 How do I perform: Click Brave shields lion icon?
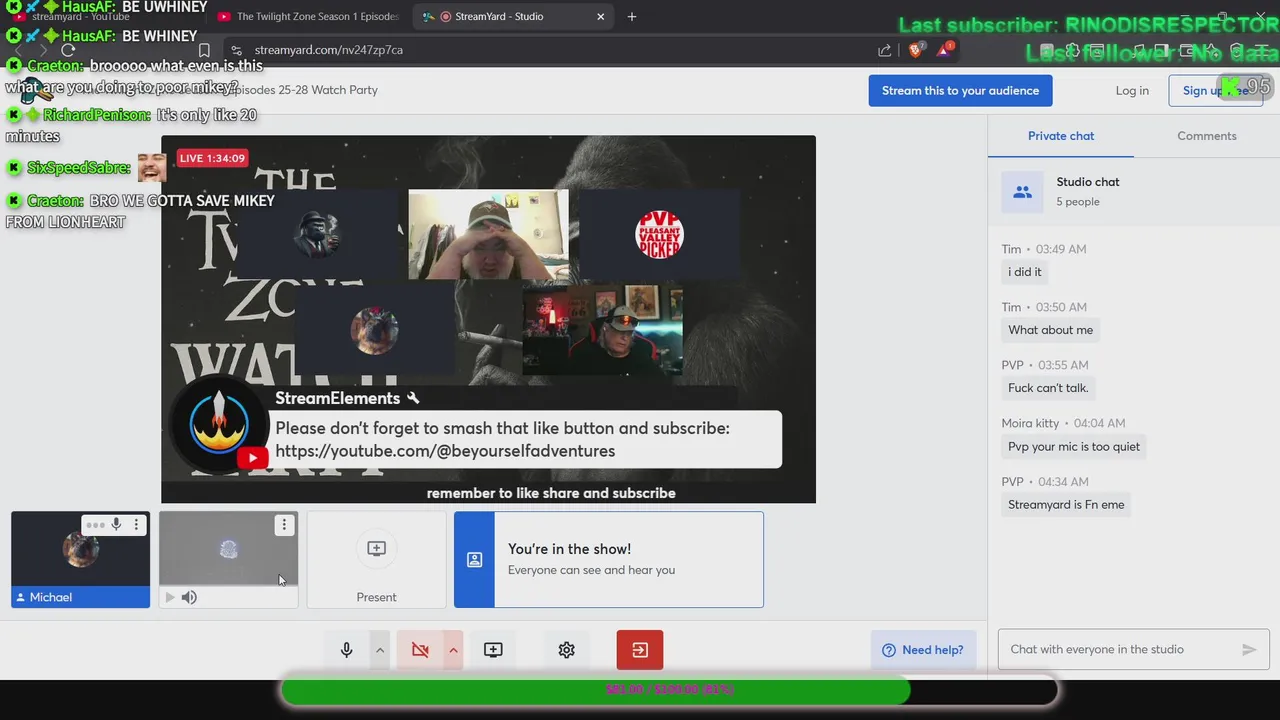pyautogui.click(x=916, y=50)
